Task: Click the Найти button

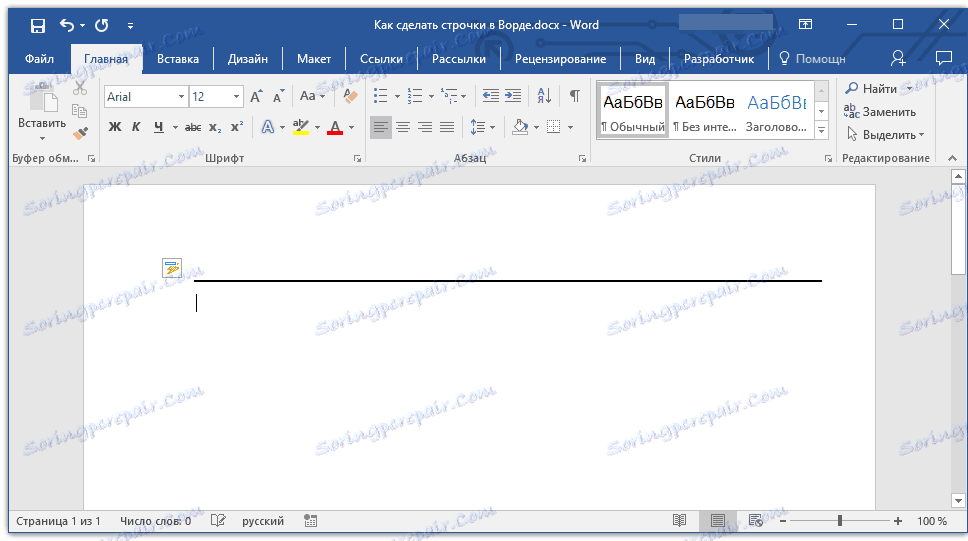Action: pyautogui.click(x=872, y=88)
